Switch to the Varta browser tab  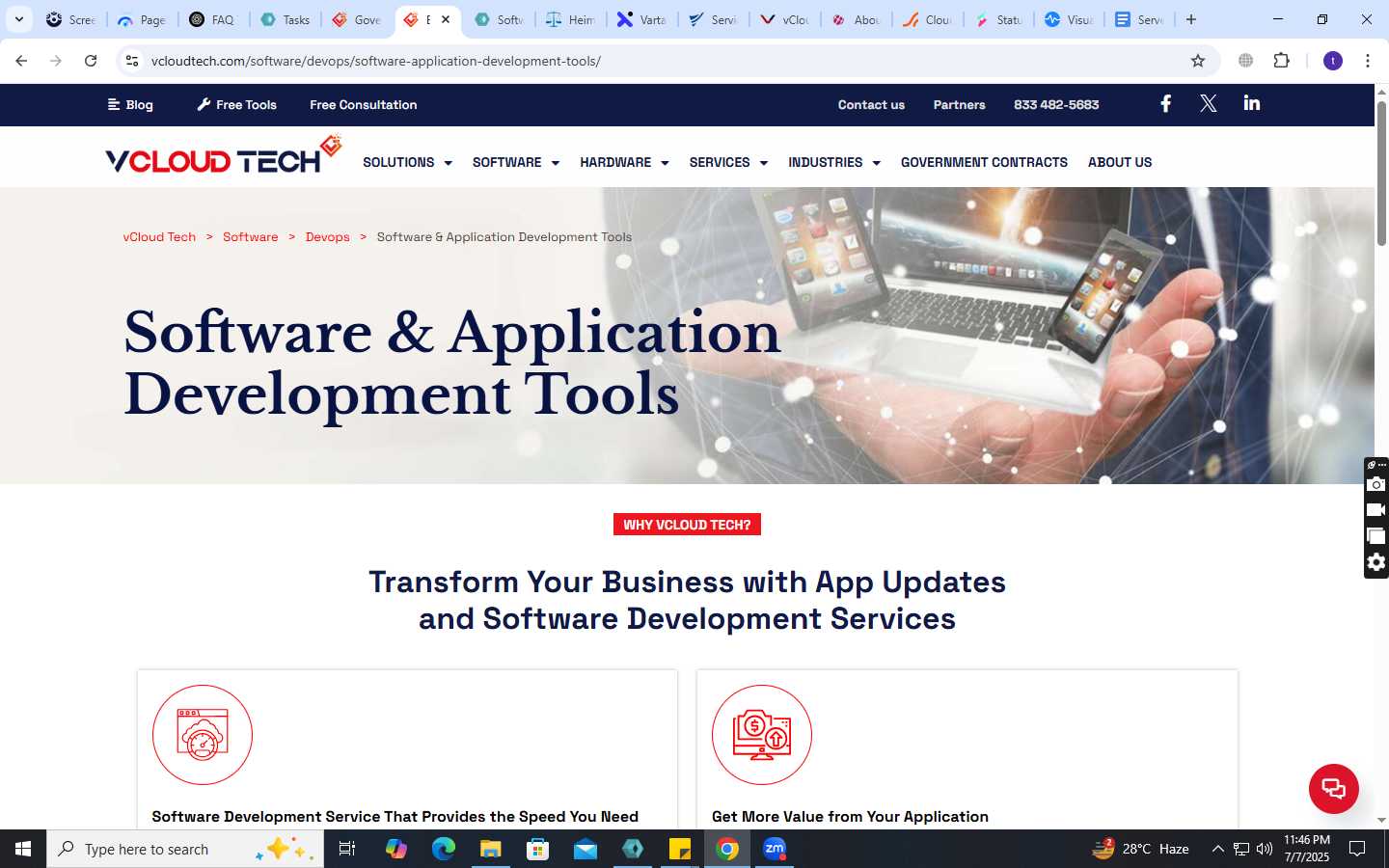[642, 19]
